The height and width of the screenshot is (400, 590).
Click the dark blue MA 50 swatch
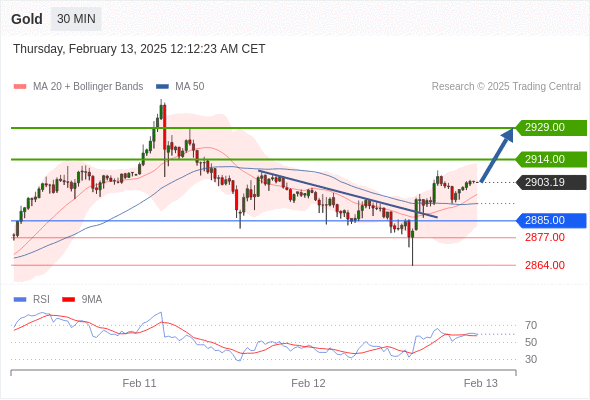(162, 87)
